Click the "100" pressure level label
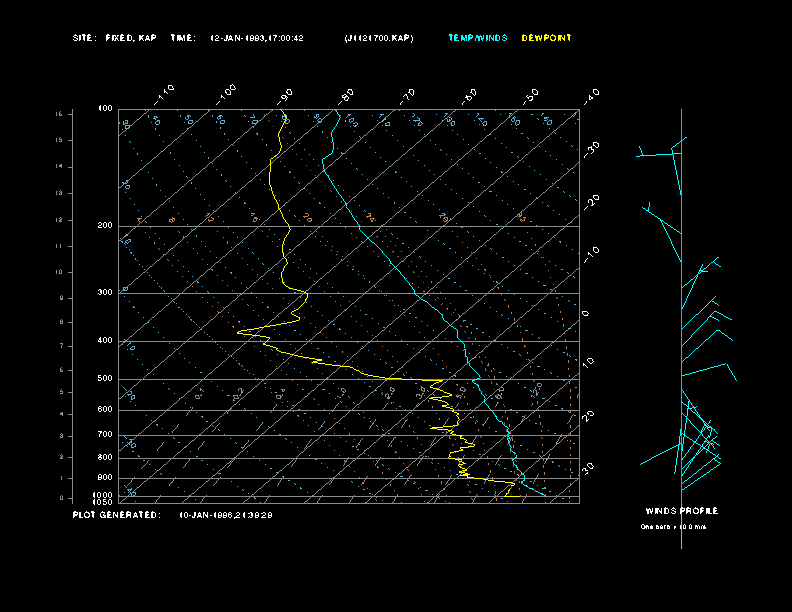Screen dimensions: 792x612 click(105, 109)
